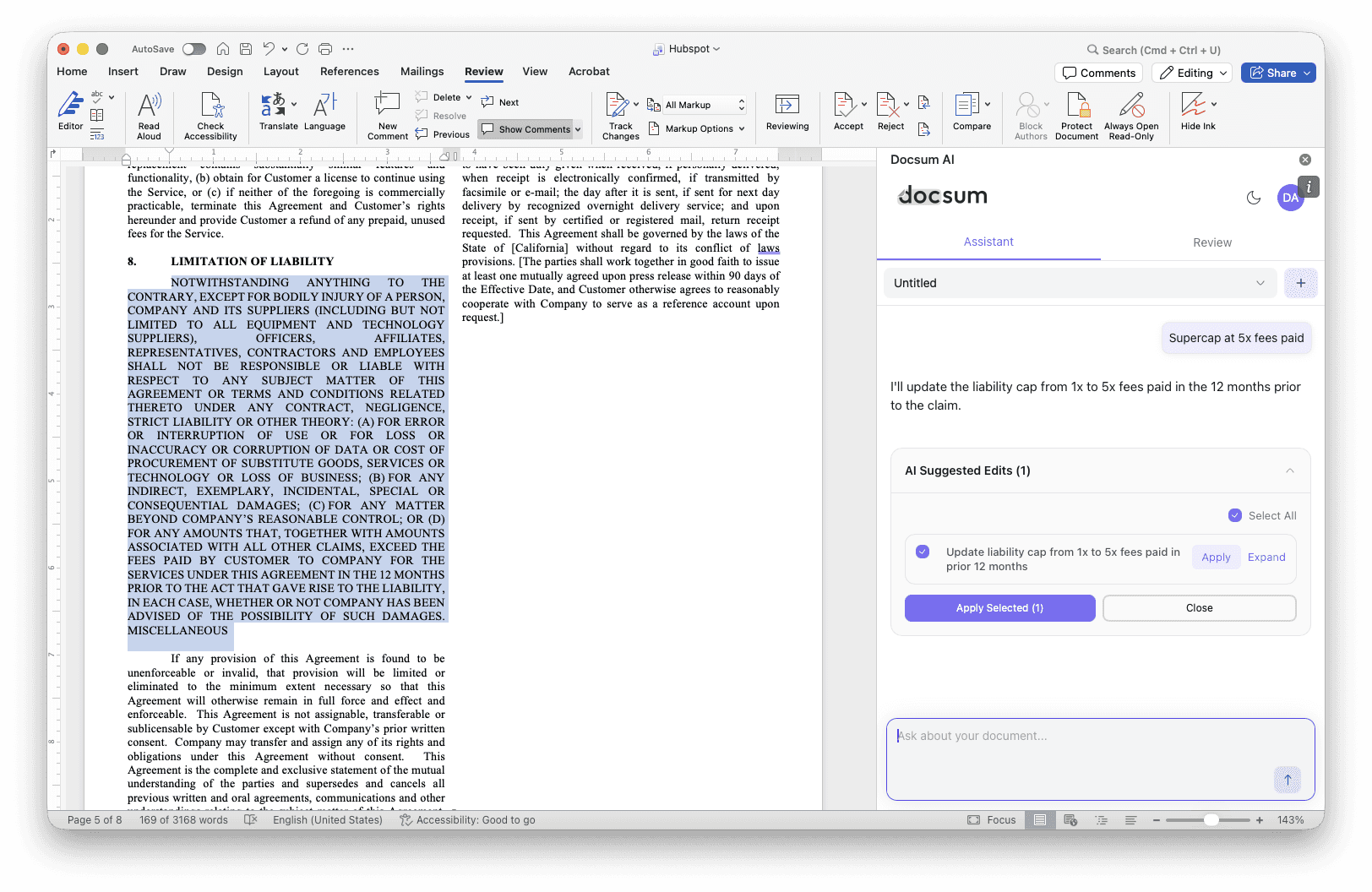This screenshot has width=1372, height=892.
Task: Click the Share button
Action: [1272, 73]
